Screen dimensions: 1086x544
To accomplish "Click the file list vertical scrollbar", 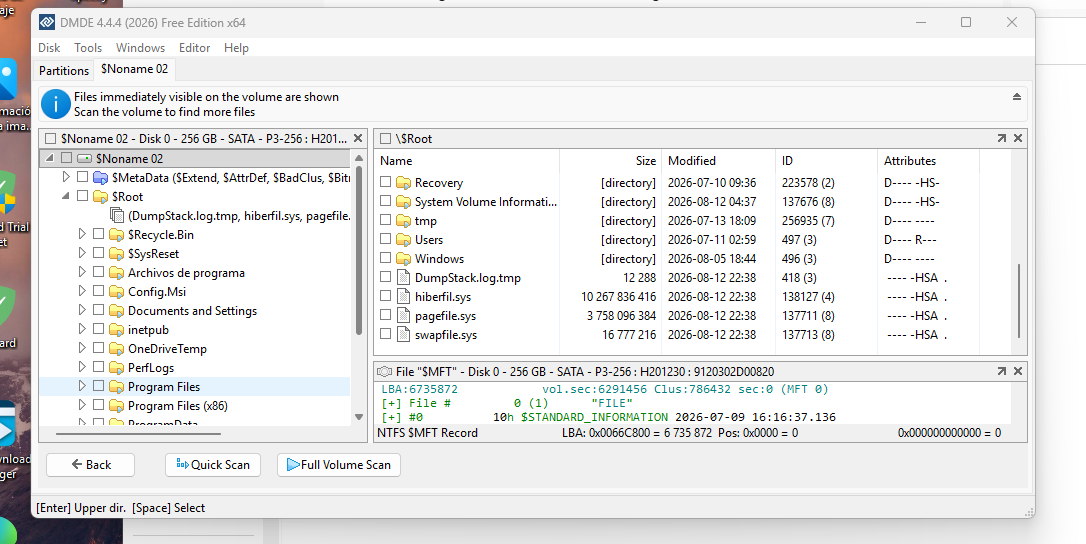I will point(1019,301).
